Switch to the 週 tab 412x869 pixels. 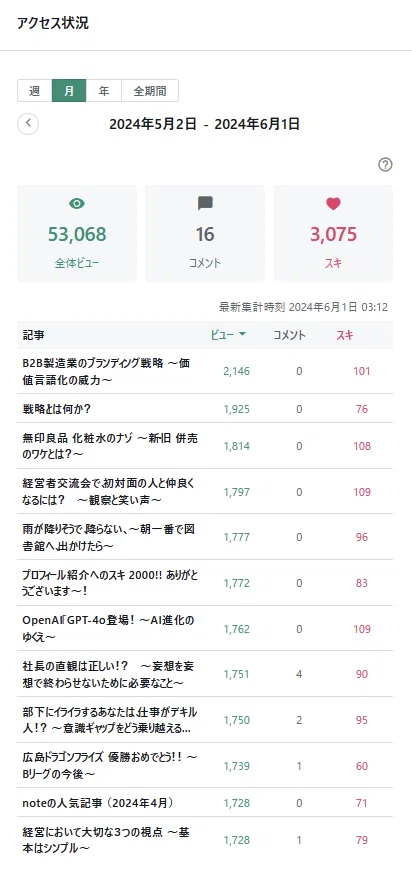[x=35, y=91]
